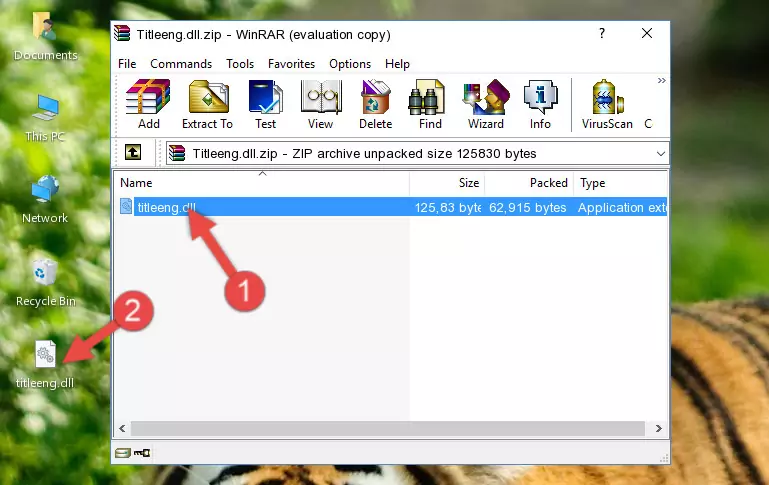Open the Tools menu

click(240, 64)
